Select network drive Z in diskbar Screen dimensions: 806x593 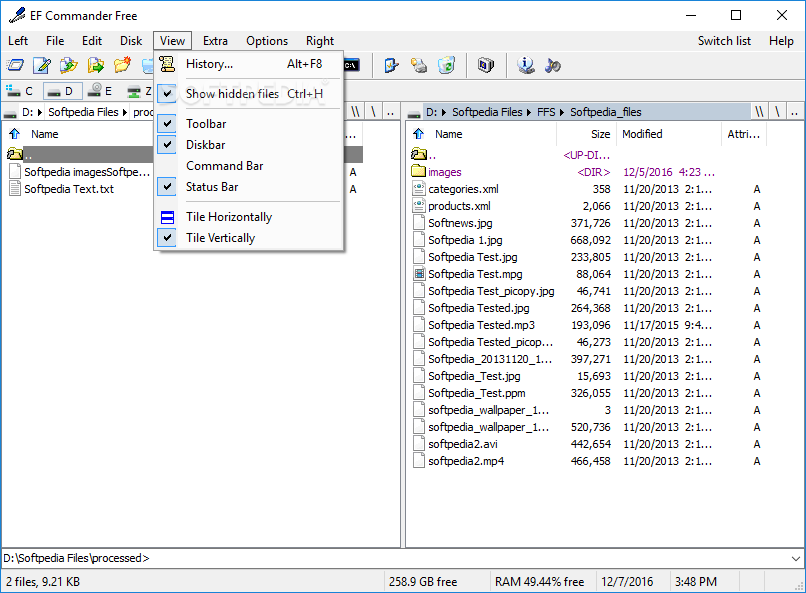pos(139,91)
